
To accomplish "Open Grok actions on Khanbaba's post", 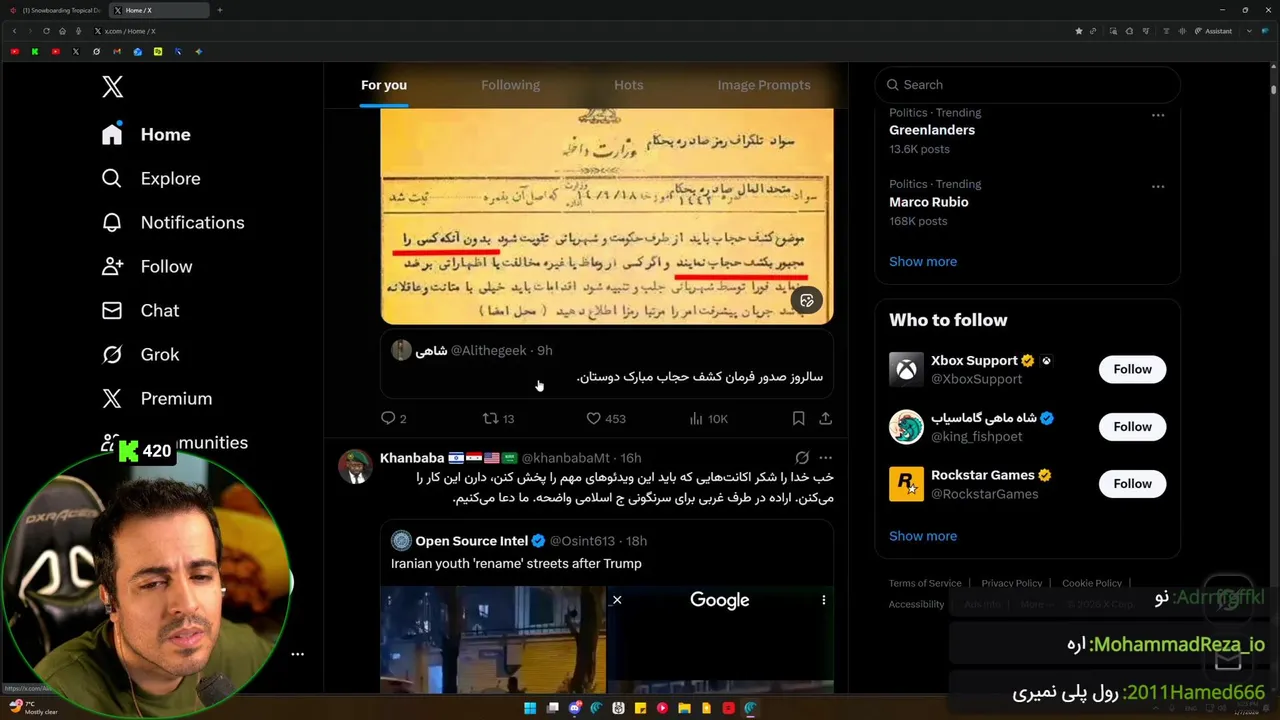I will [x=802, y=457].
